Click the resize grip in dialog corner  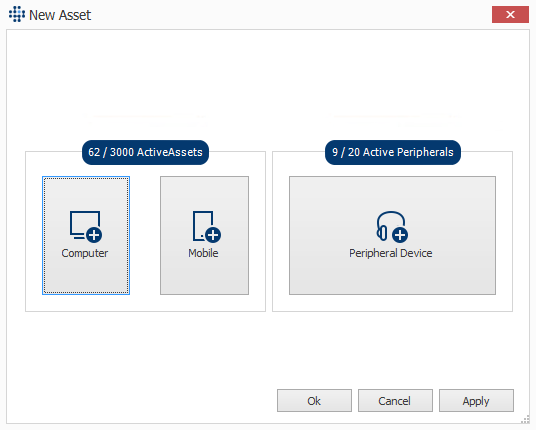click(525, 420)
